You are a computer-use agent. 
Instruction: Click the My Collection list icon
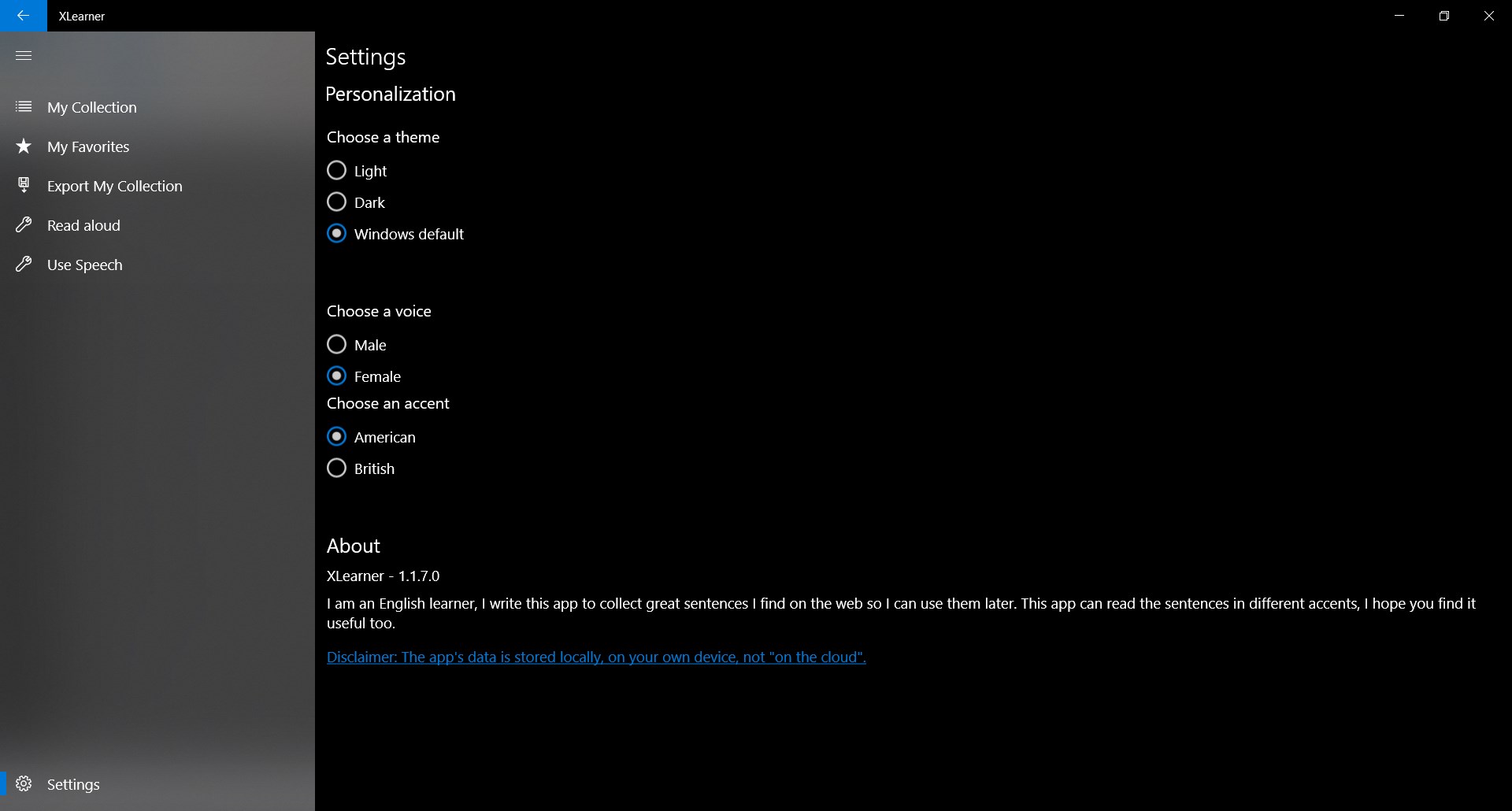click(24, 107)
